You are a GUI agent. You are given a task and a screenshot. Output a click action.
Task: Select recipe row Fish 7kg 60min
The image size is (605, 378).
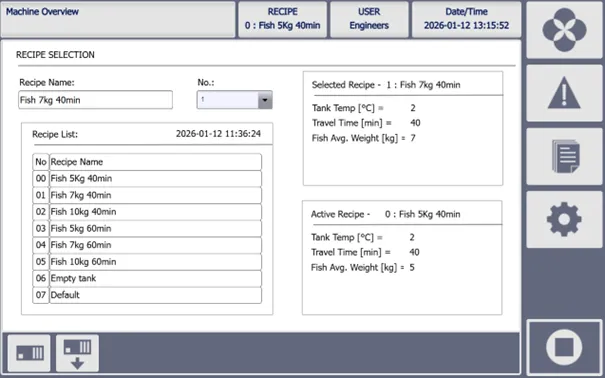[155, 245]
